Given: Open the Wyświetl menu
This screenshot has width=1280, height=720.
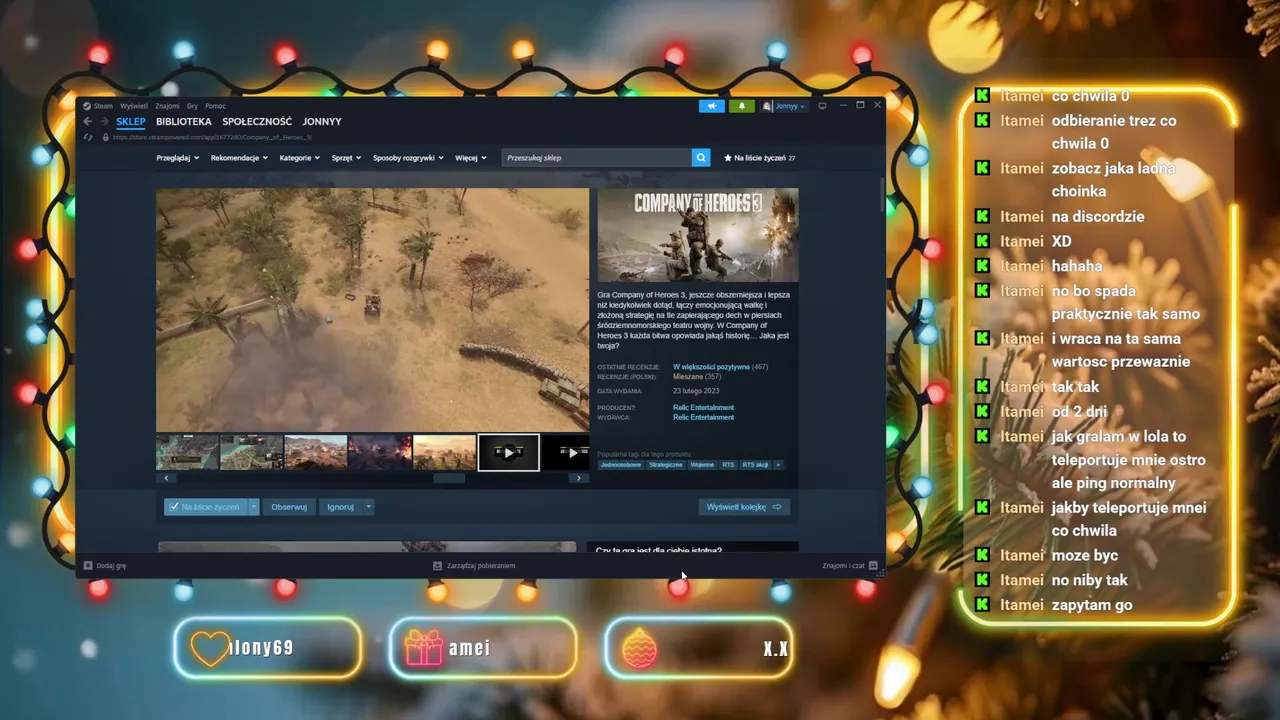Looking at the screenshot, I should coord(134,106).
